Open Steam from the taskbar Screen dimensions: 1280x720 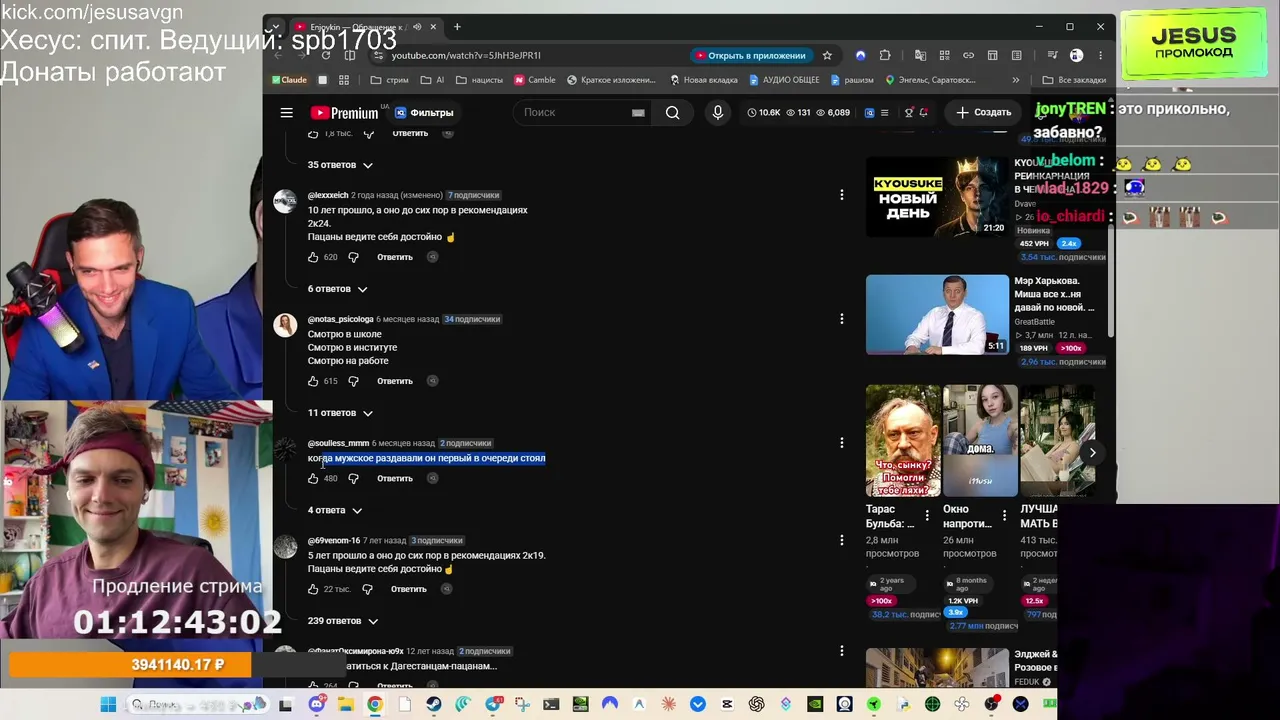coord(433,705)
